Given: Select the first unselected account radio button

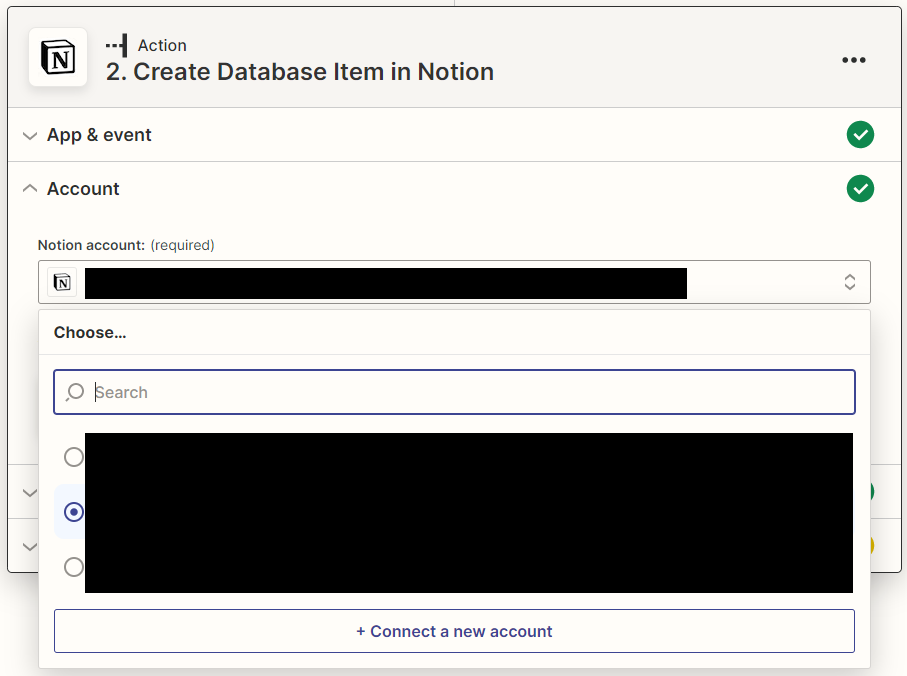Looking at the screenshot, I should 73,457.
